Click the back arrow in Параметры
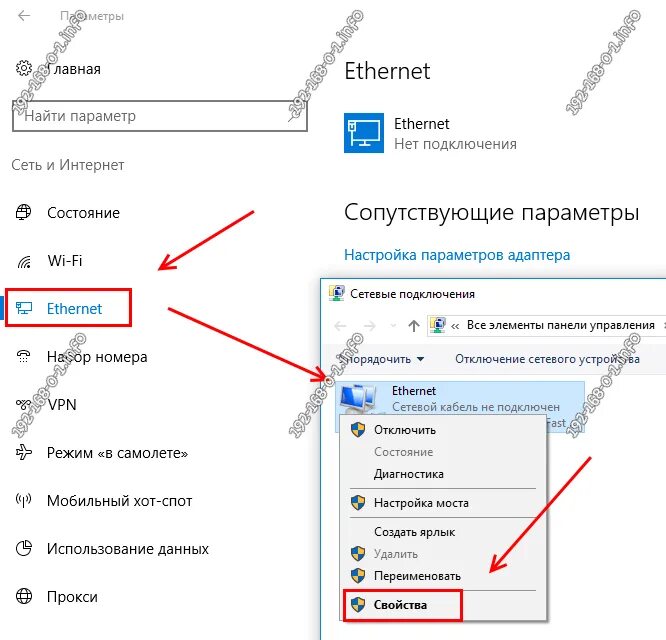Image resolution: width=666 pixels, height=640 pixels. click(x=24, y=16)
